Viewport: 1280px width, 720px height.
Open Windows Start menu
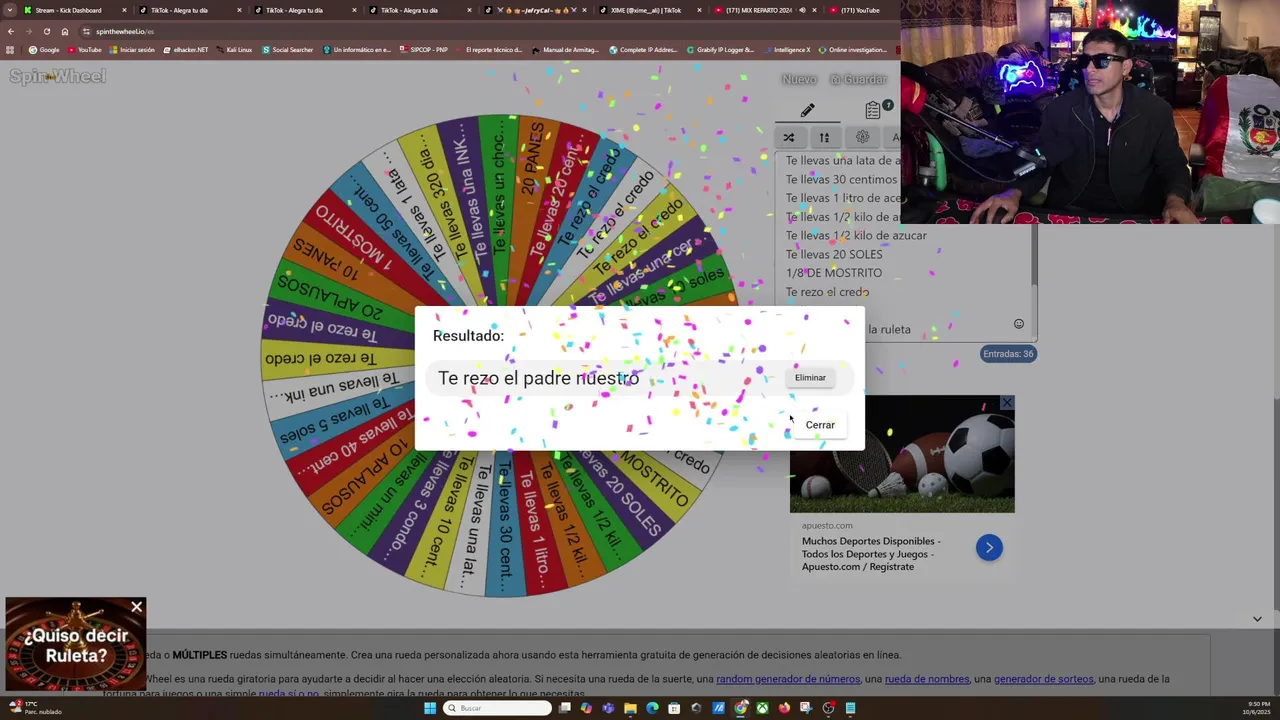(x=430, y=708)
